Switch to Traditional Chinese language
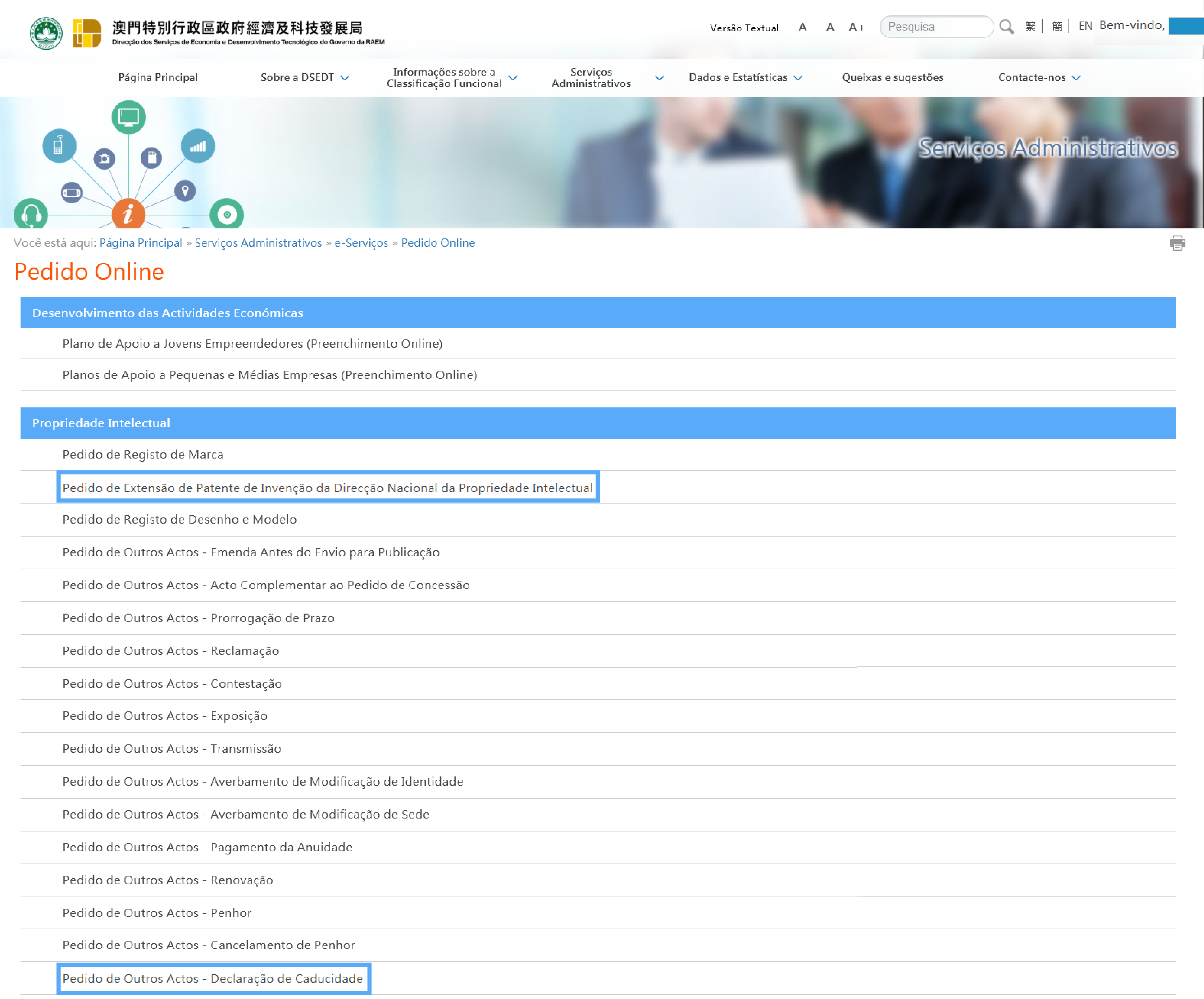 coord(1030,26)
